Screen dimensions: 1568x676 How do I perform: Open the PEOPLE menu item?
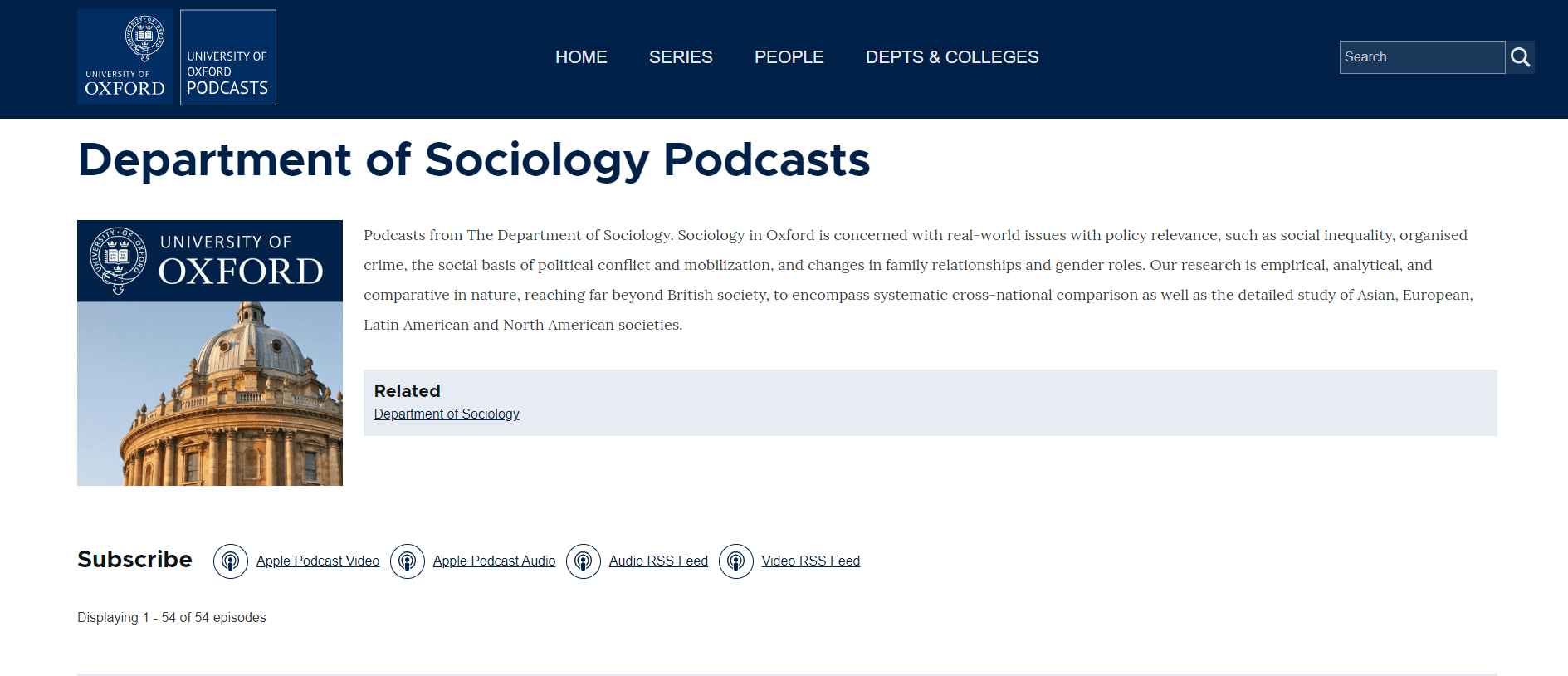pyautogui.click(x=789, y=57)
